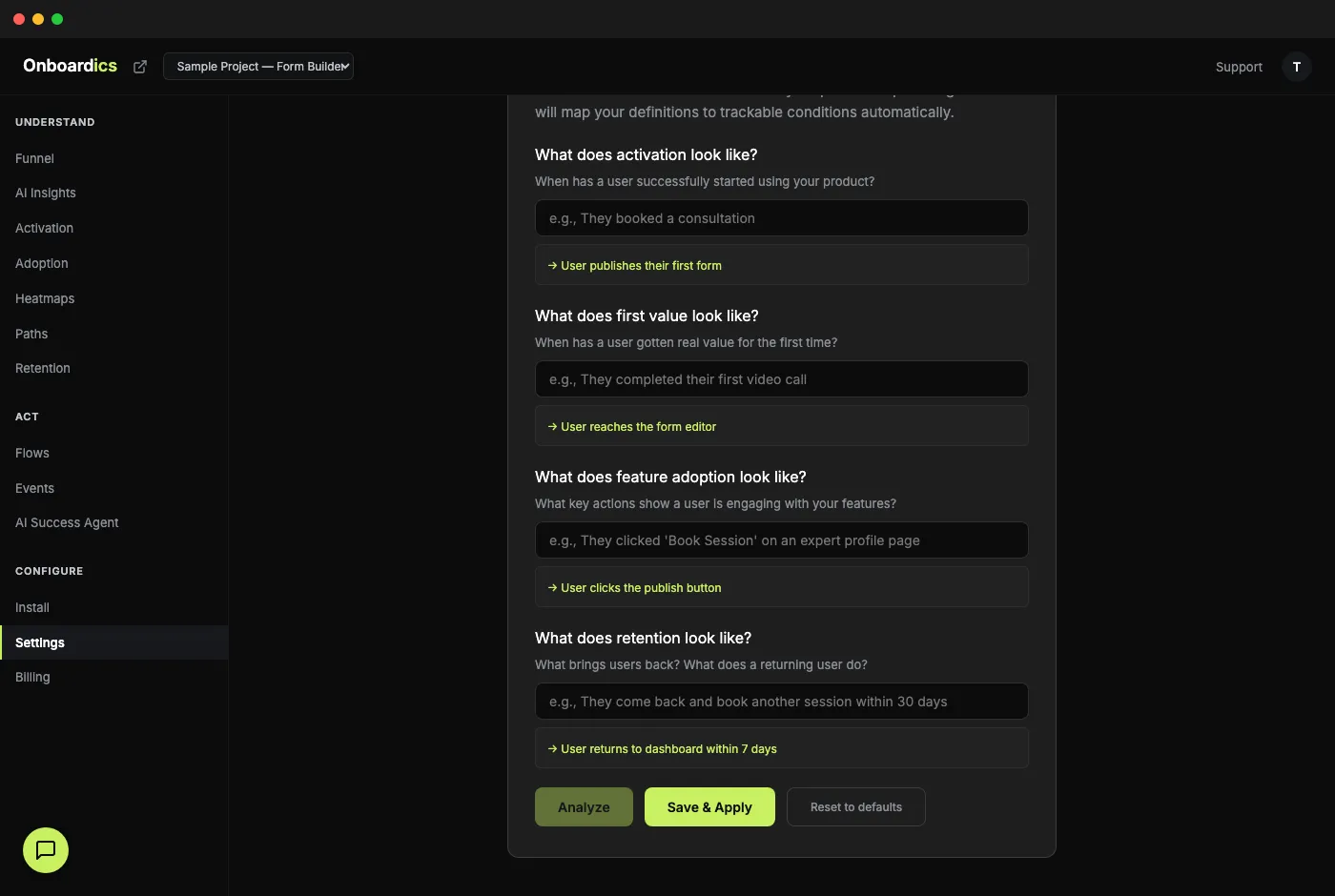Select AI Success Agent
Image resolution: width=1335 pixels, height=896 pixels.
pos(67,522)
